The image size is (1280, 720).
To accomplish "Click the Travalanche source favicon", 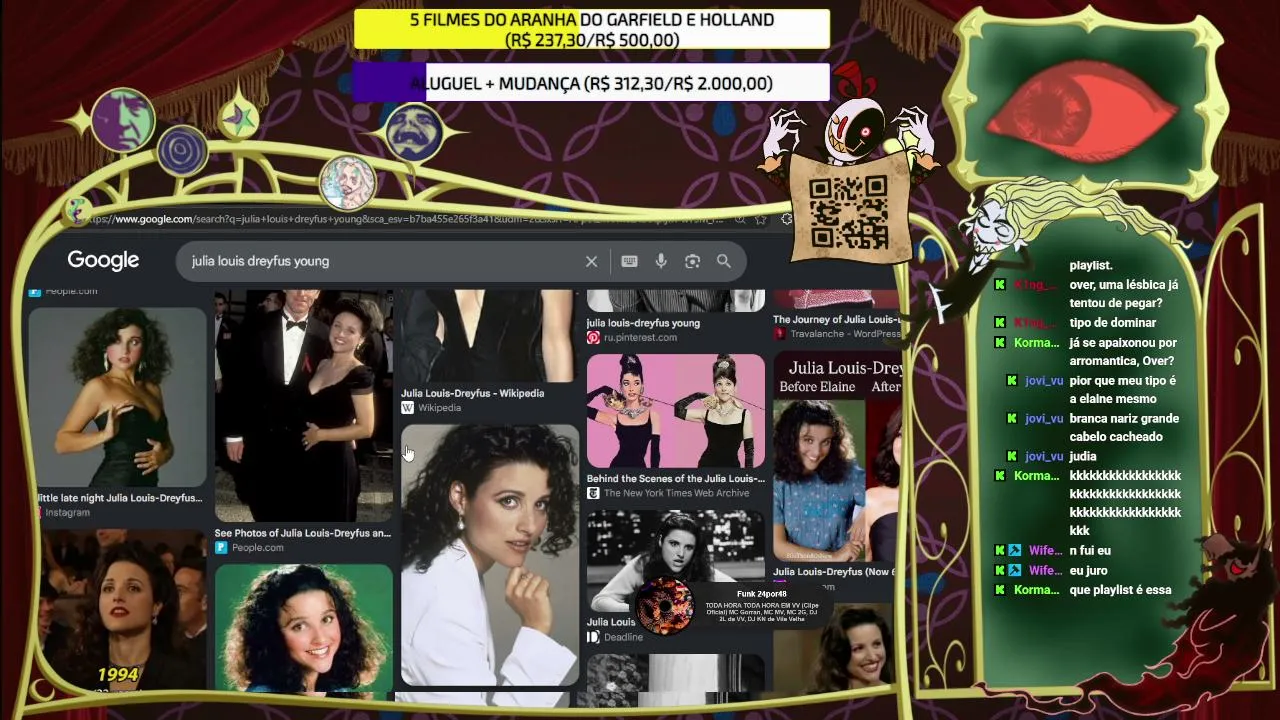I will click(780, 334).
